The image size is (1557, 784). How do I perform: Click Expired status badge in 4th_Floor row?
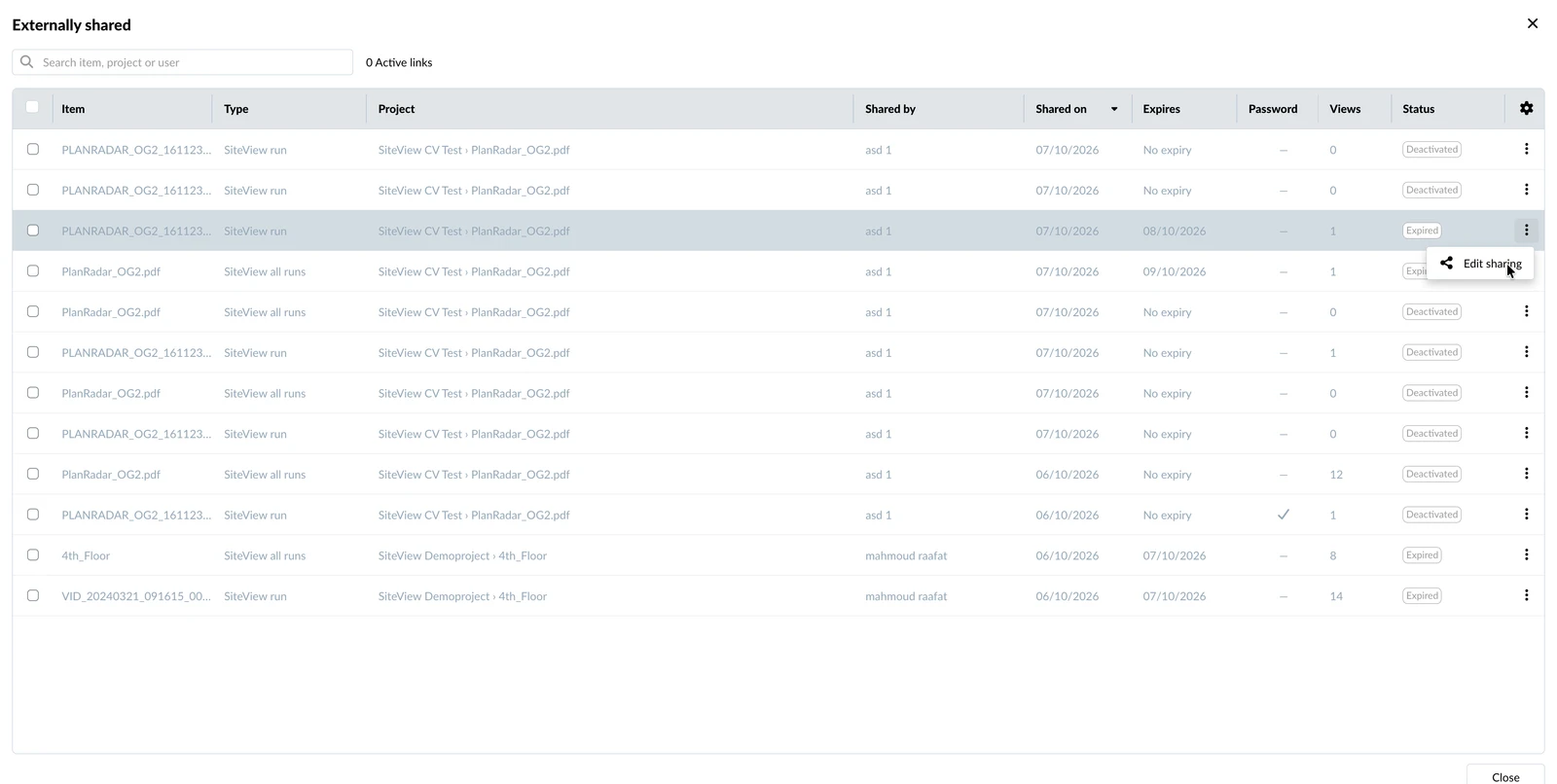coord(1422,554)
